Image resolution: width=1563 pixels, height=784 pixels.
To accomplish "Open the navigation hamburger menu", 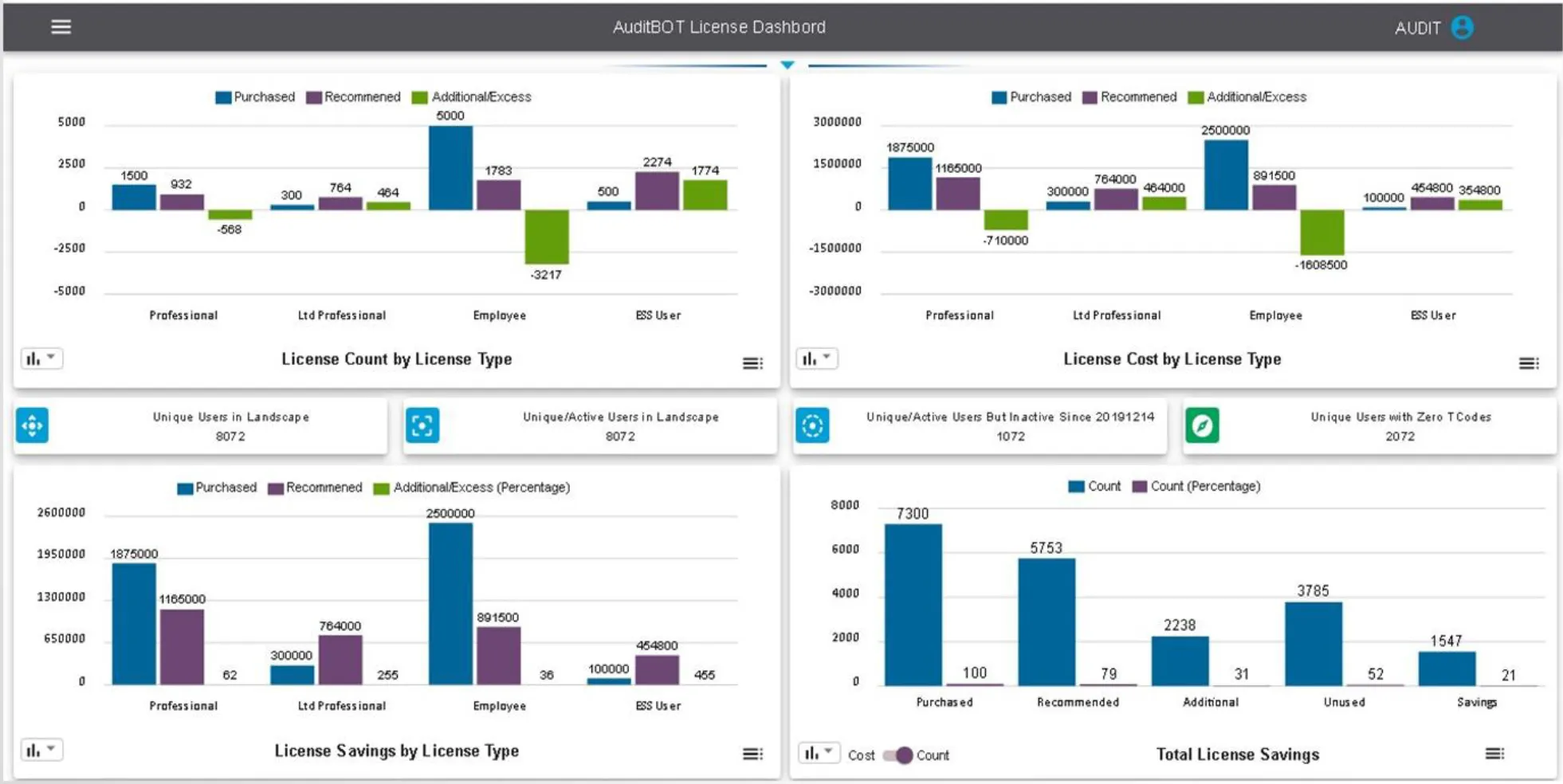I will pos(60,26).
